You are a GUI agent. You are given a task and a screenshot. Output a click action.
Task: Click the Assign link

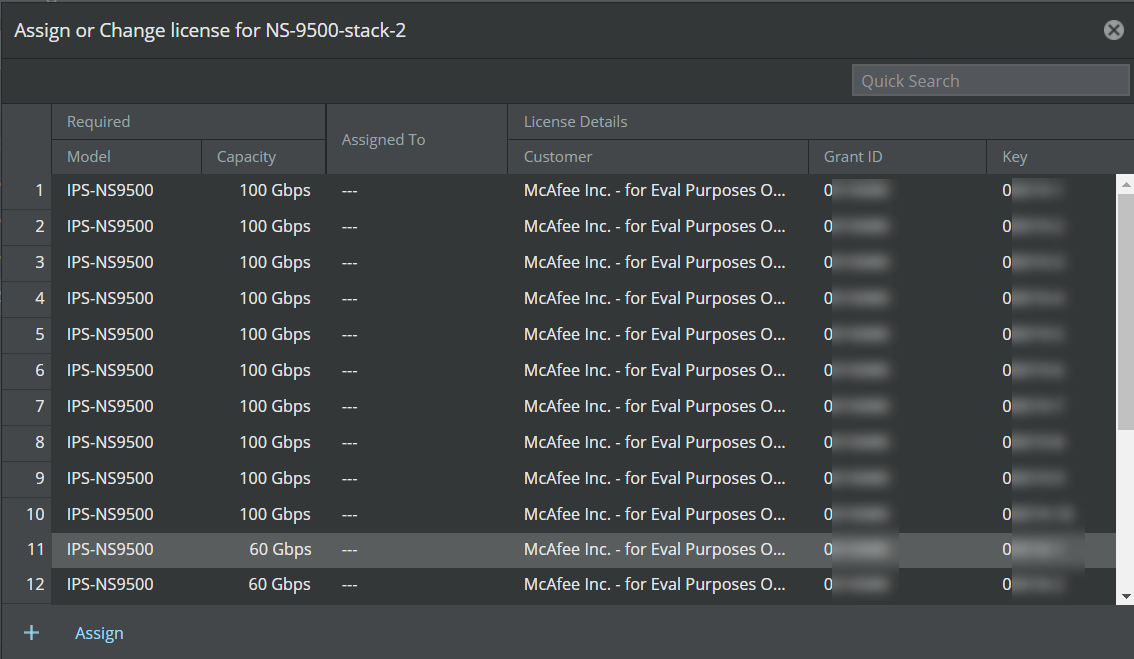click(99, 633)
